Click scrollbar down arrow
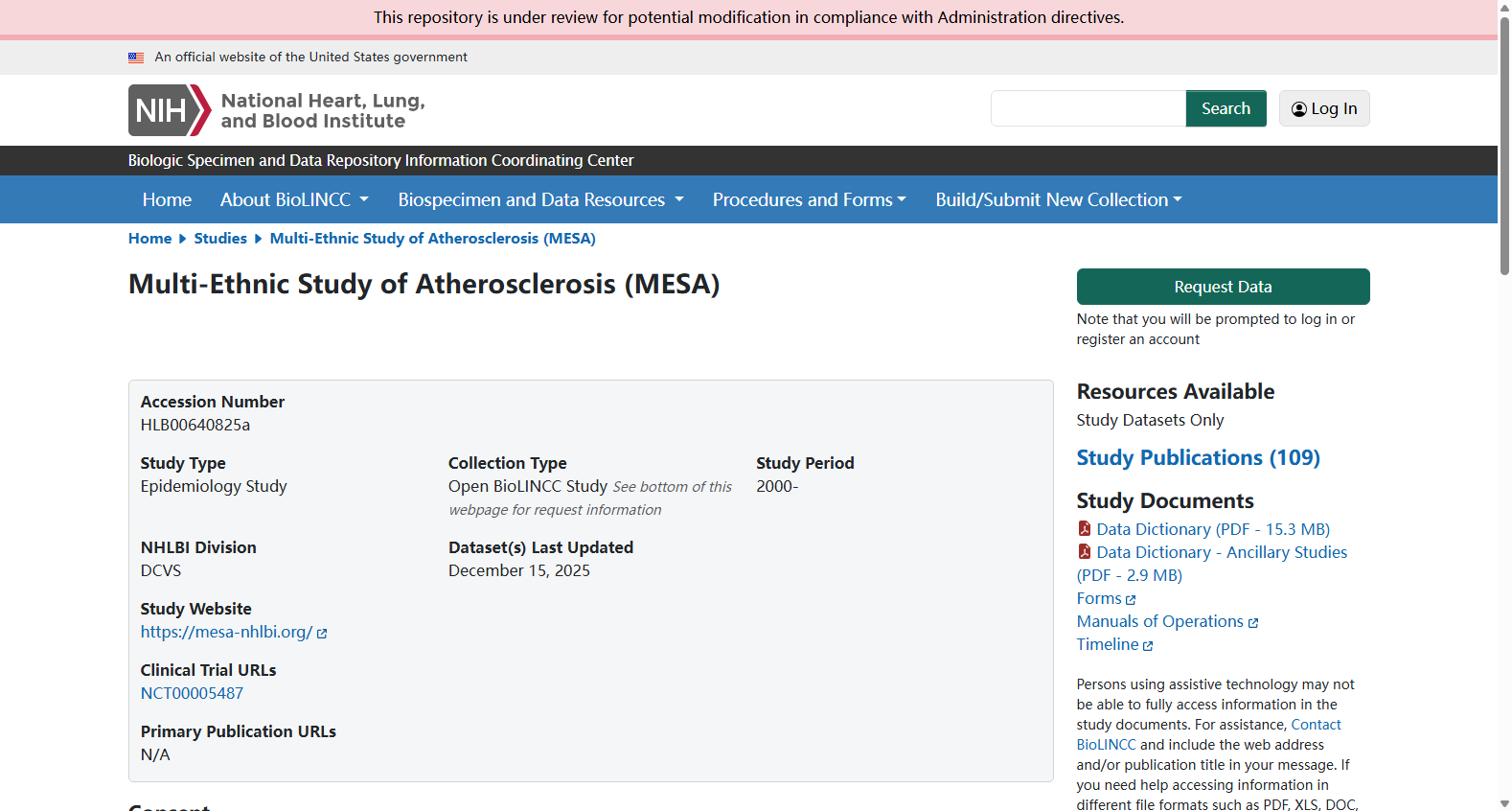 (1504, 803)
